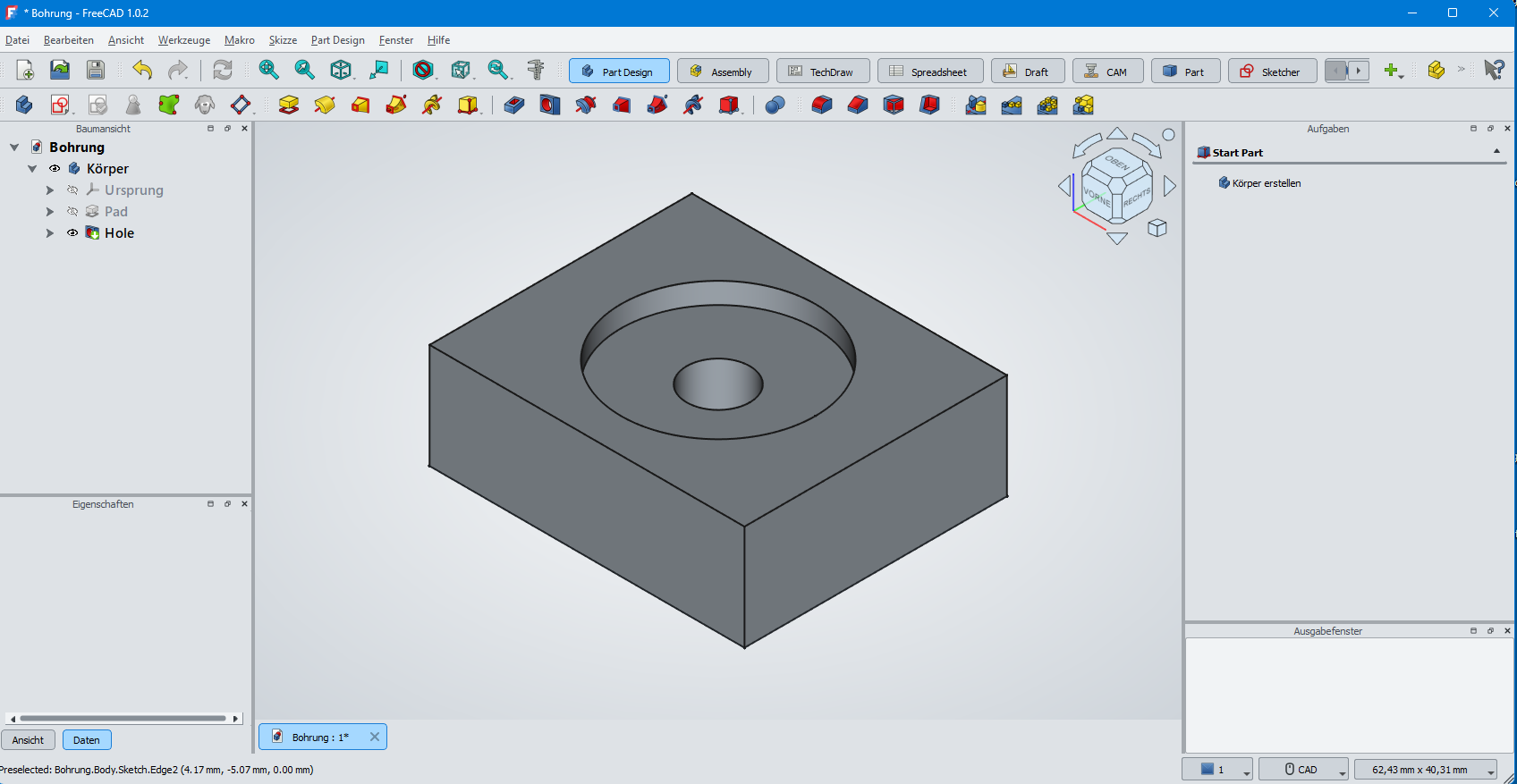Click the Körper erstellen link
Image resolution: width=1517 pixels, height=784 pixels.
pyautogui.click(x=1266, y=183)
